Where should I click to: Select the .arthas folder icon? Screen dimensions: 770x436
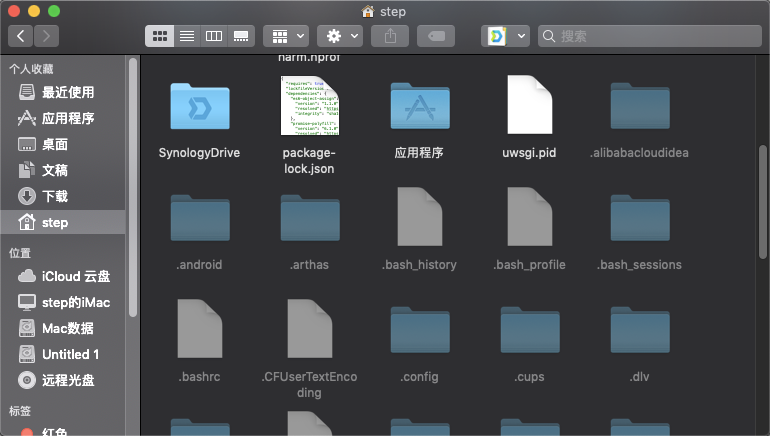coord(310,218)
